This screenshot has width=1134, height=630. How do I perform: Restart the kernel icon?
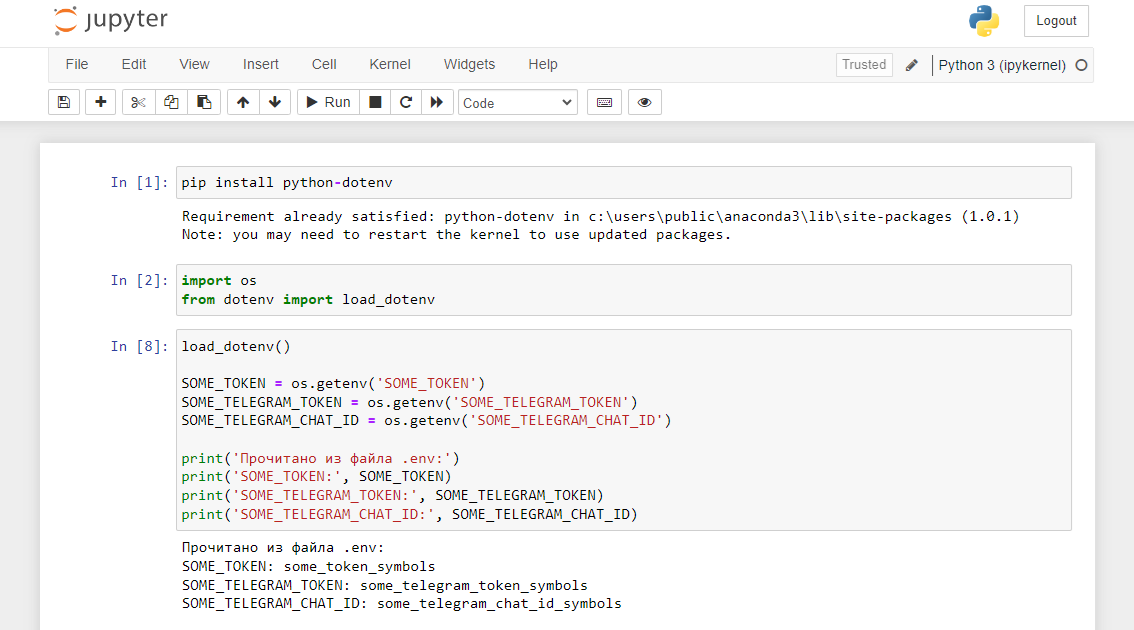tap(406, 102)
